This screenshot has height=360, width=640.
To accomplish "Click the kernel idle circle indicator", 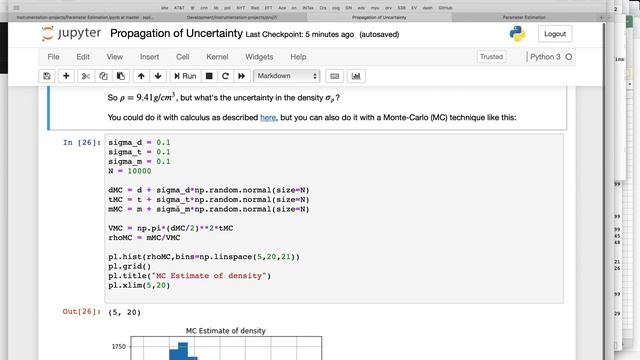I will pyautogui.click(x=569, y=57).
